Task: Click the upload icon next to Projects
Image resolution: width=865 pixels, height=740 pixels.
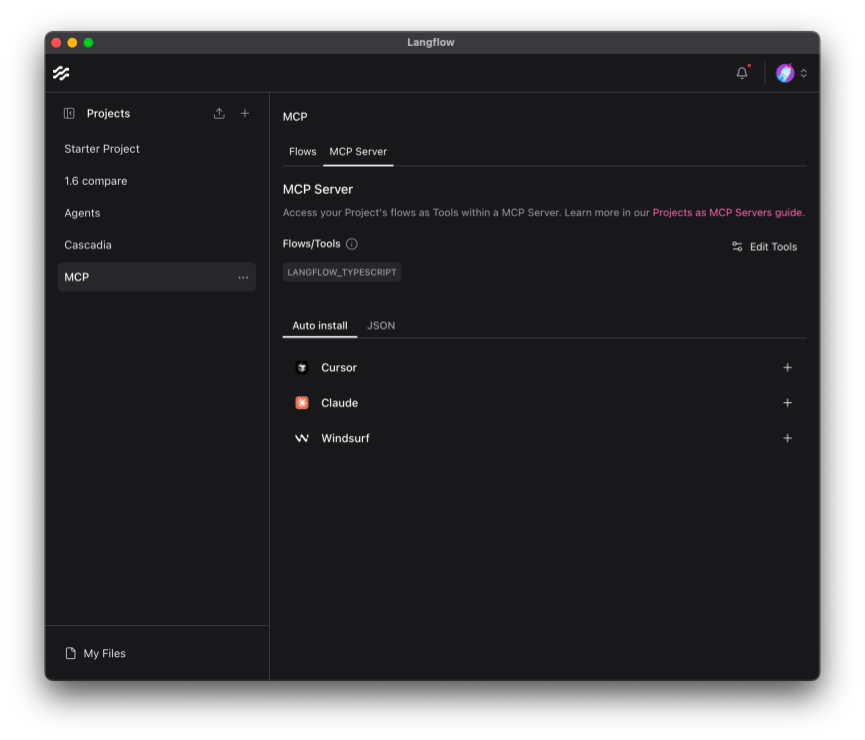Action: pos(219,113)
